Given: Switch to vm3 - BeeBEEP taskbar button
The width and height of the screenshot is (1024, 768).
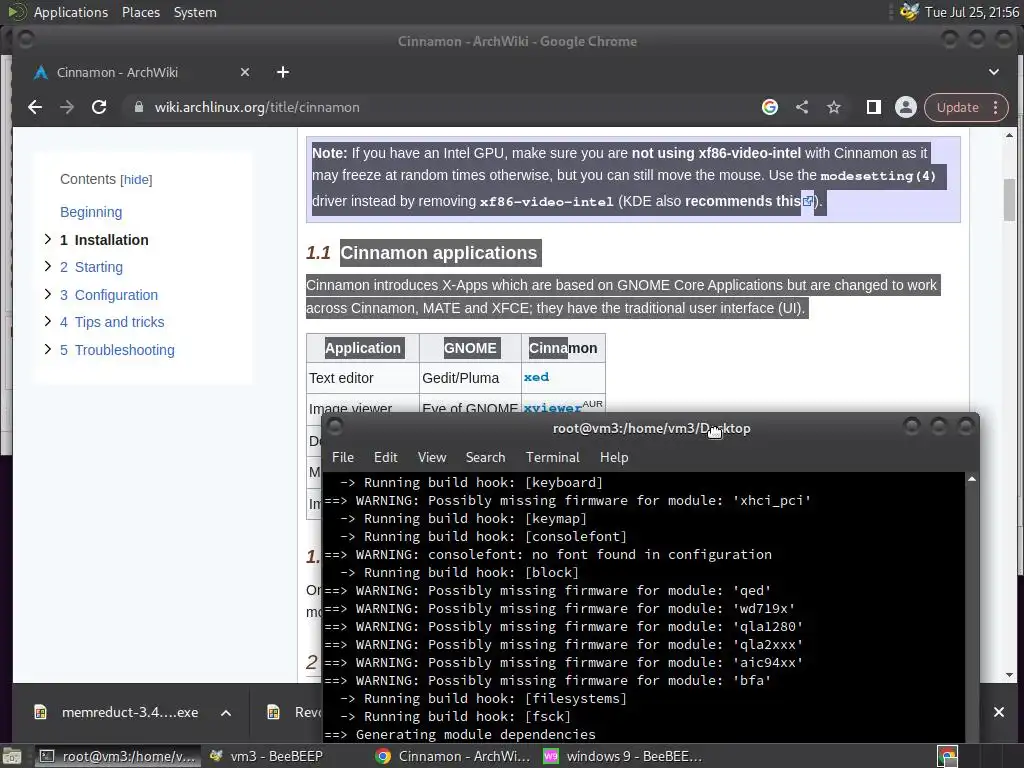Looking at the screenshot, I should point(267,756).
